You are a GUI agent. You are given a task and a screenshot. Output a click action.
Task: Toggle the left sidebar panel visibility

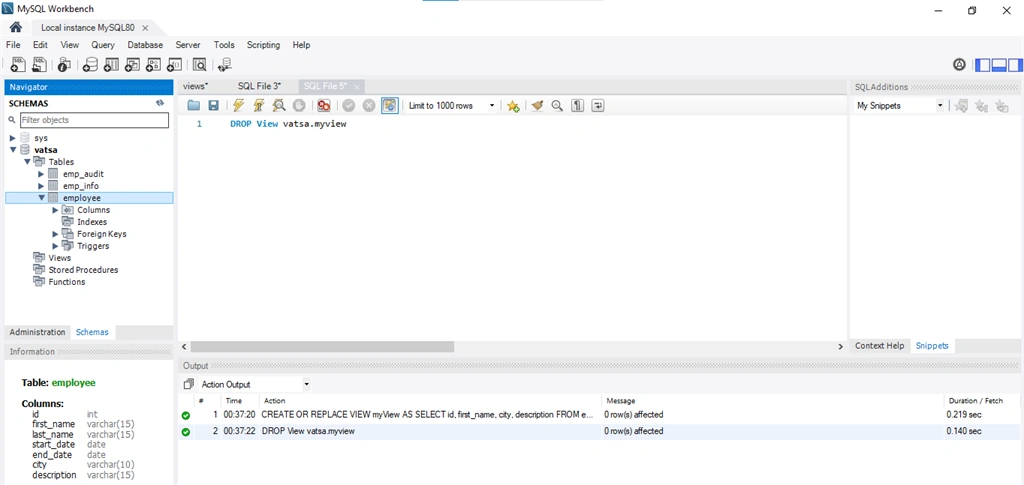(982, 65)
